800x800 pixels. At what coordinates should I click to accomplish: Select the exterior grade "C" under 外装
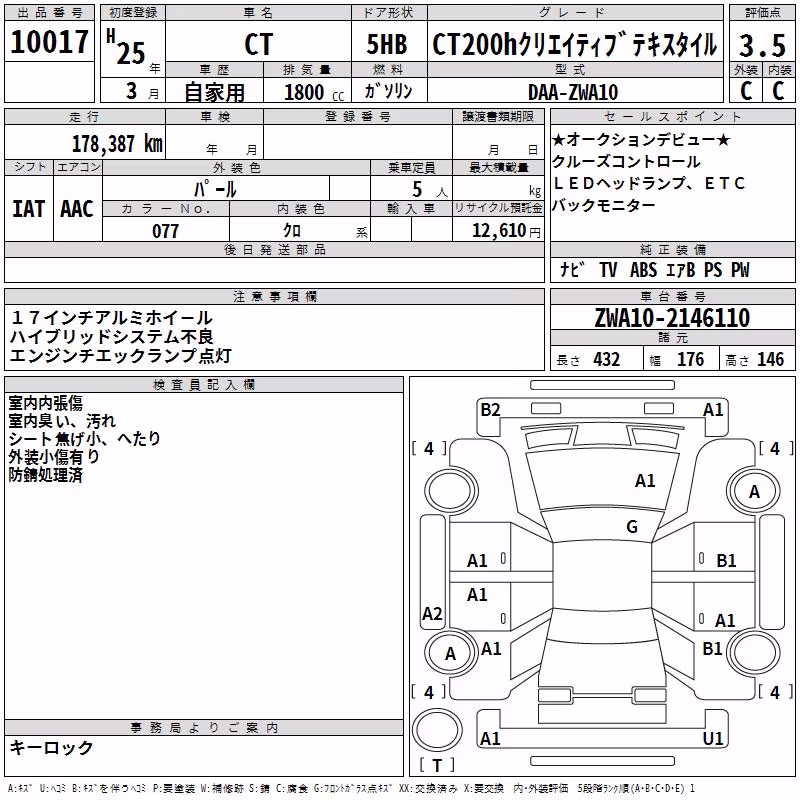[x=746, y=91]
